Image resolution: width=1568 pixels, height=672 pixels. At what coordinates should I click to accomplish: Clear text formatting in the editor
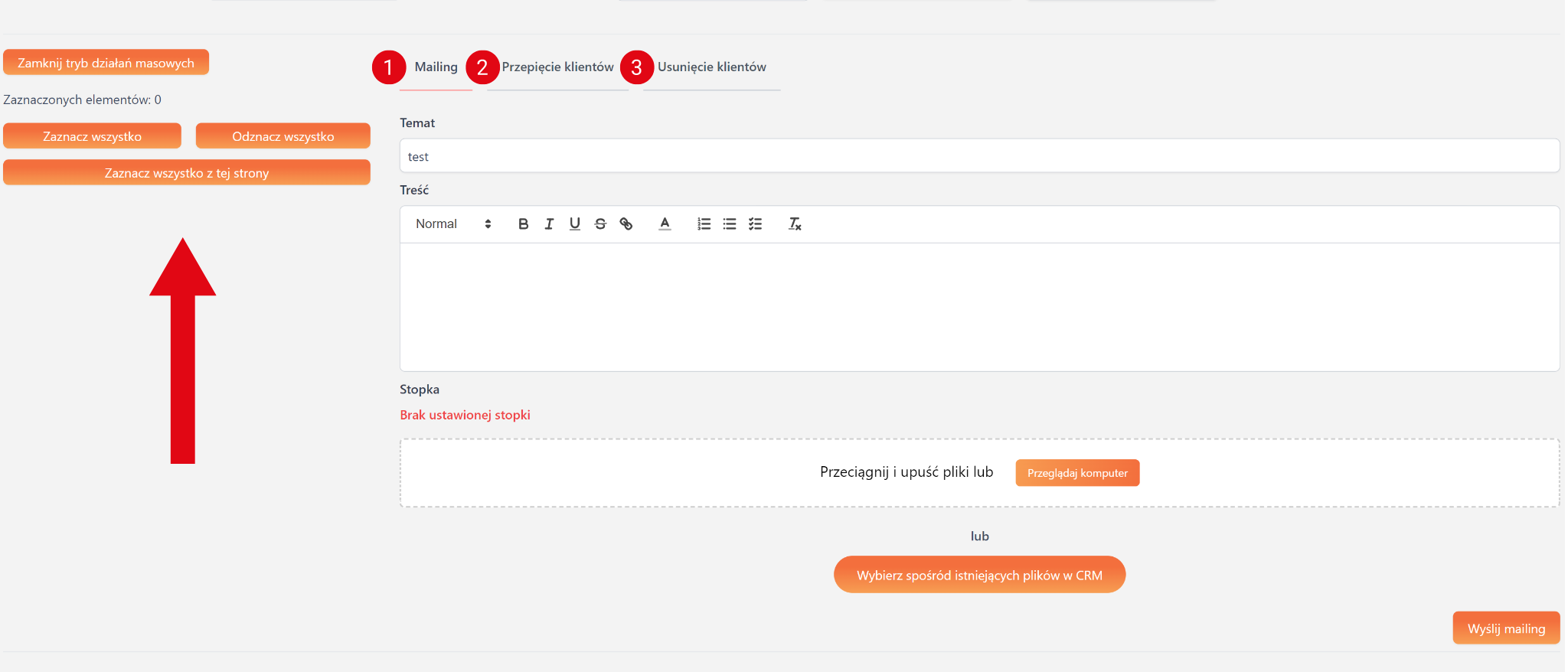point(795,224)
